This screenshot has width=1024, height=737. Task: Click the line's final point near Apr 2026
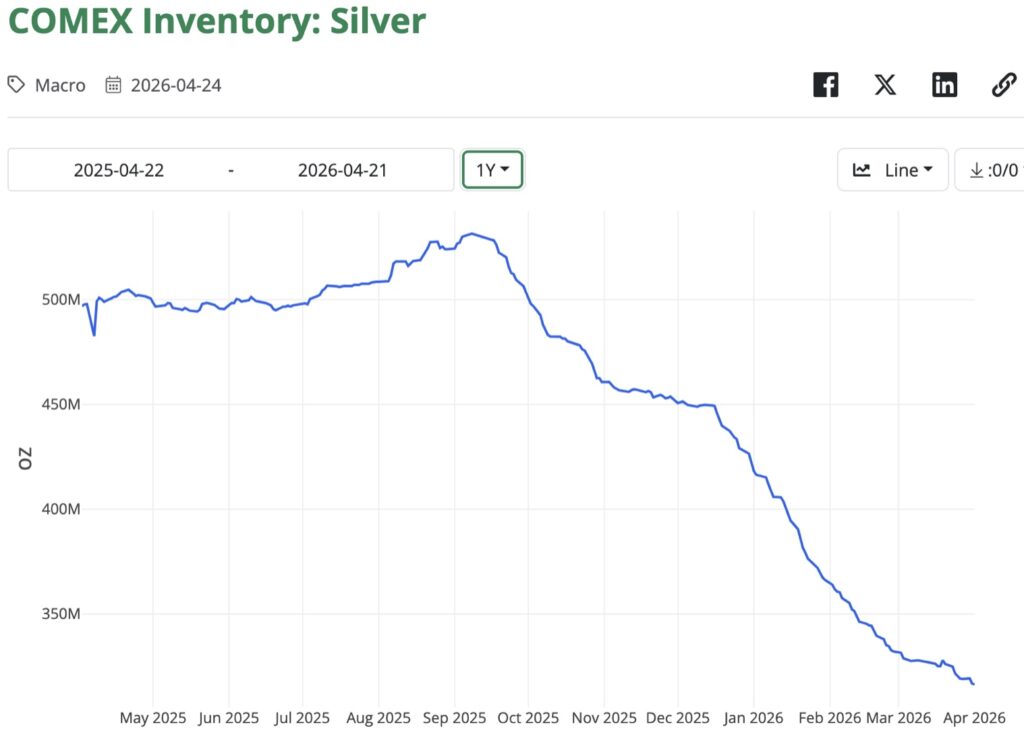[x=973, y=684]
